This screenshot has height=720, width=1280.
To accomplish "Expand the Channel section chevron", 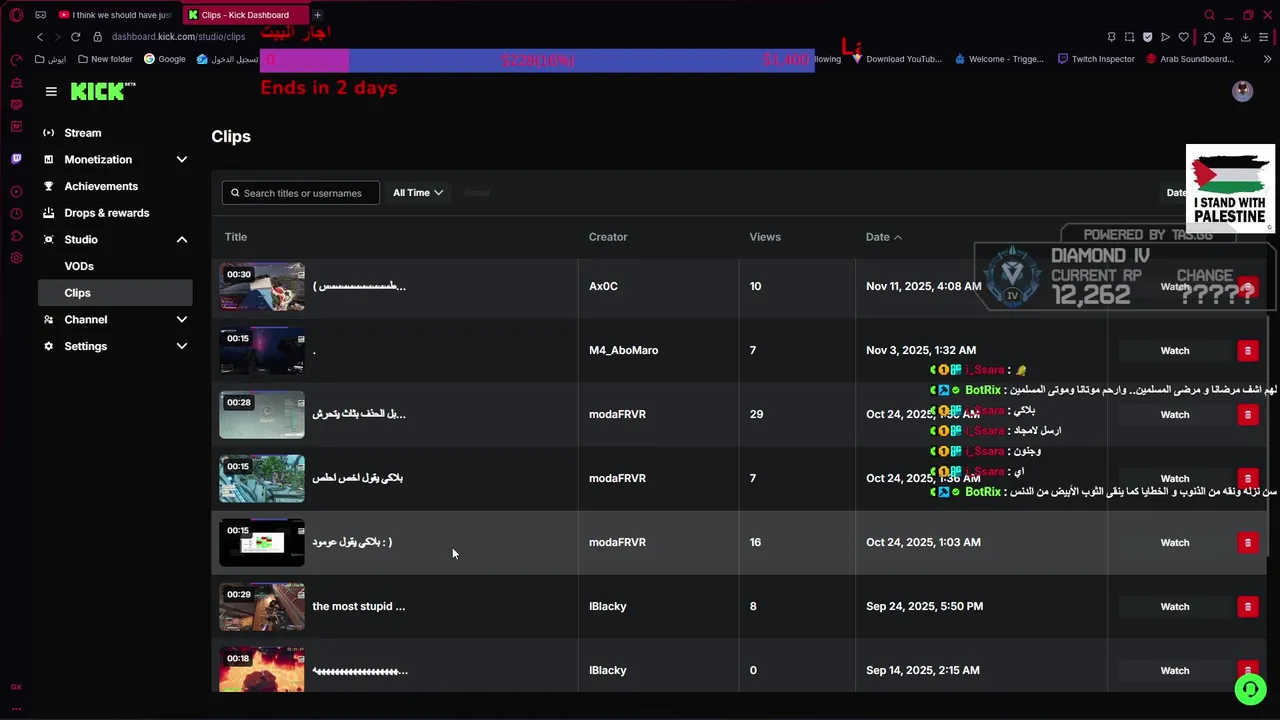I will pos(182,319).
